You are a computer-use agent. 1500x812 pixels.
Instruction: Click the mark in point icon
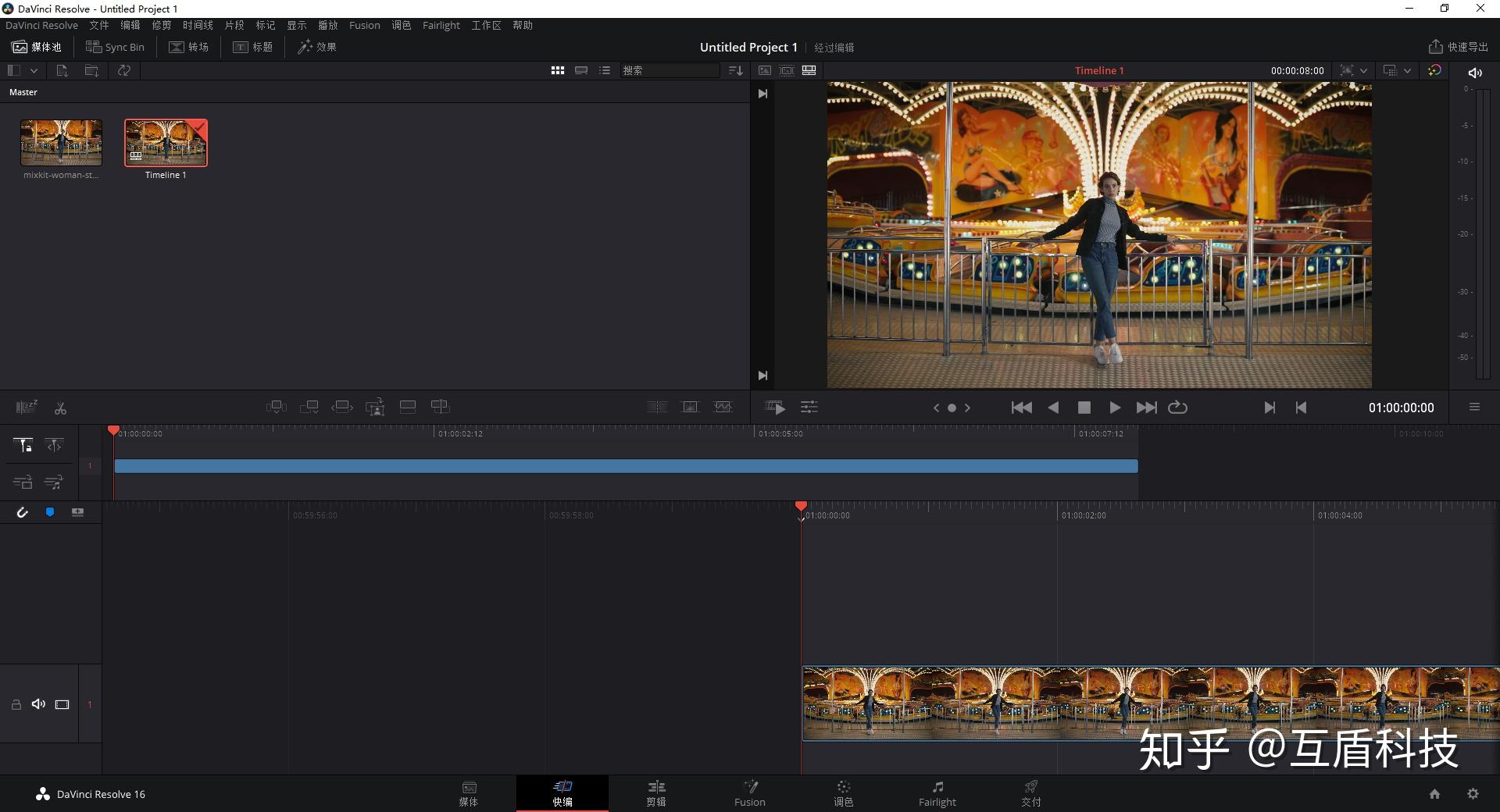(x=1270, y=408)
